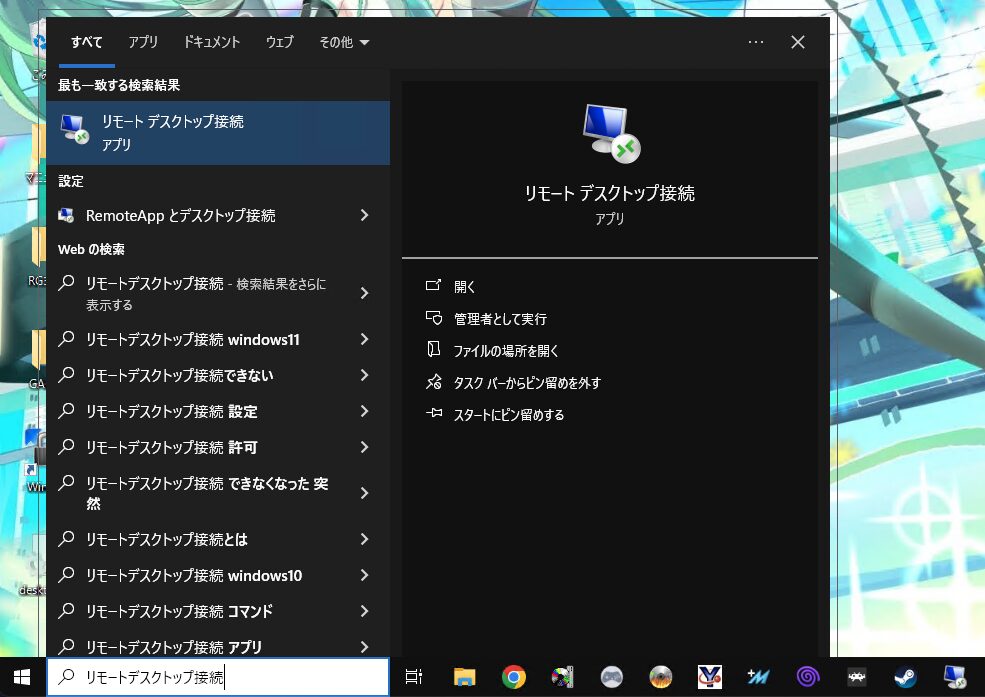Switch to the アプリ search tab
Viewport: 985px width, 697px height.
(x=143, y=42)
